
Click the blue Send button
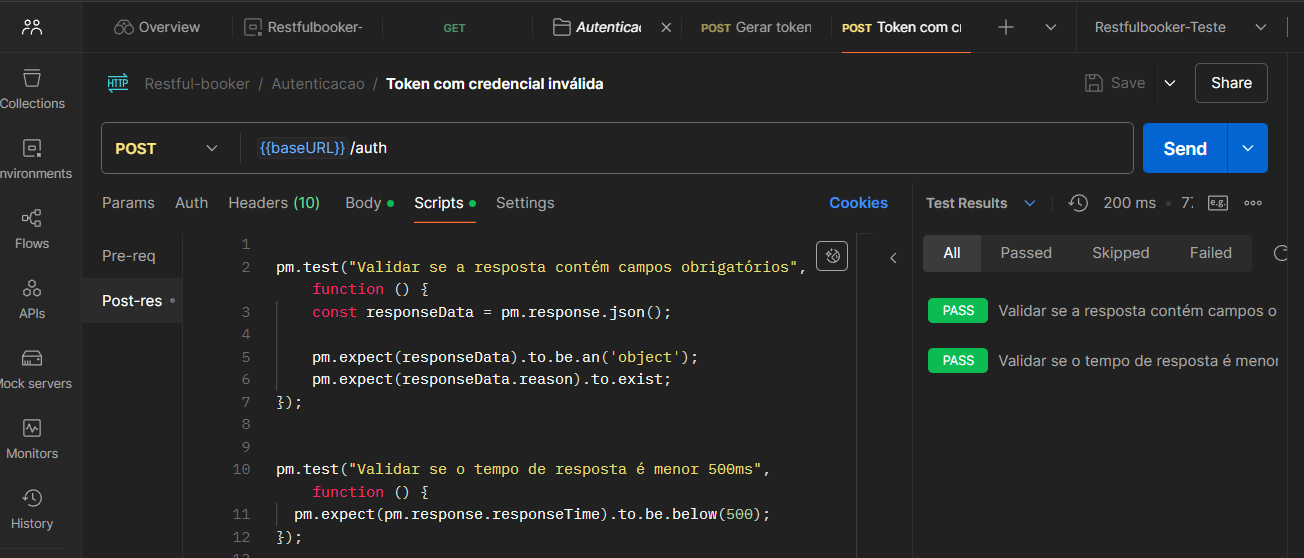(1185, 148)
